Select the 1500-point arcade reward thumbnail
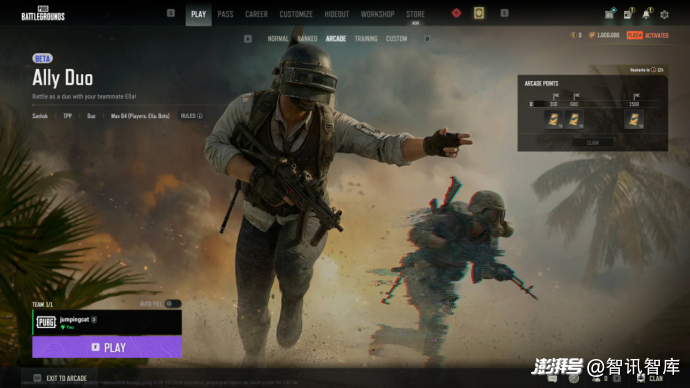This screenshot has width=690, height=388. pyautogui.click(x=634, y=119)
